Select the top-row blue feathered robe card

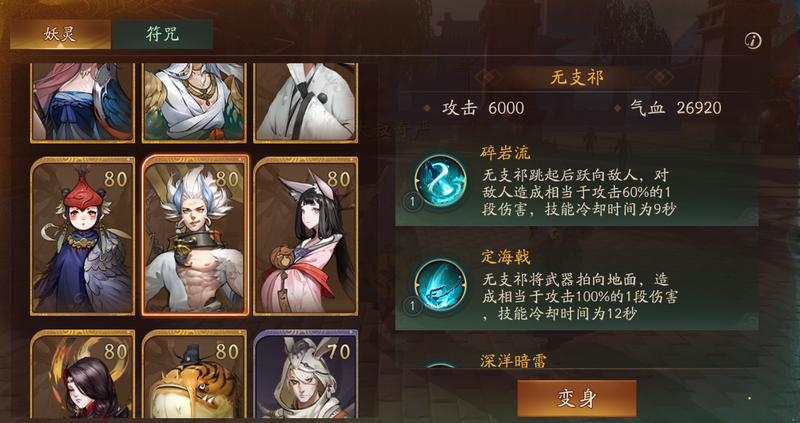83,103
